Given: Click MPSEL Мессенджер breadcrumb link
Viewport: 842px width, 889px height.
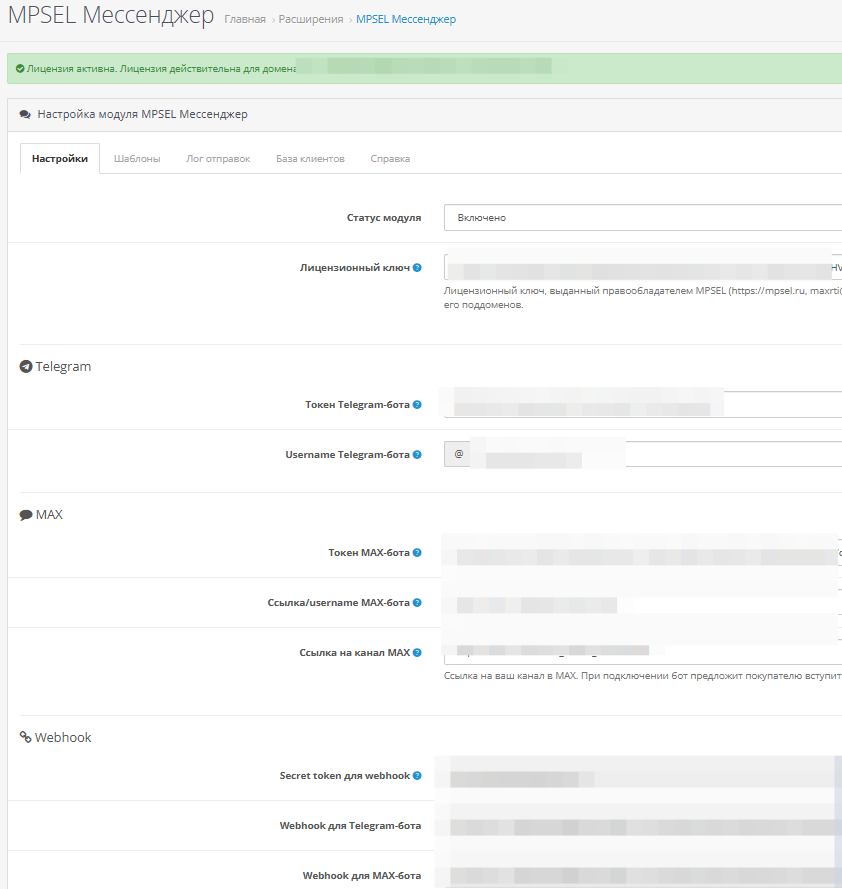Looking at the screenshot, I should point(406,19).
